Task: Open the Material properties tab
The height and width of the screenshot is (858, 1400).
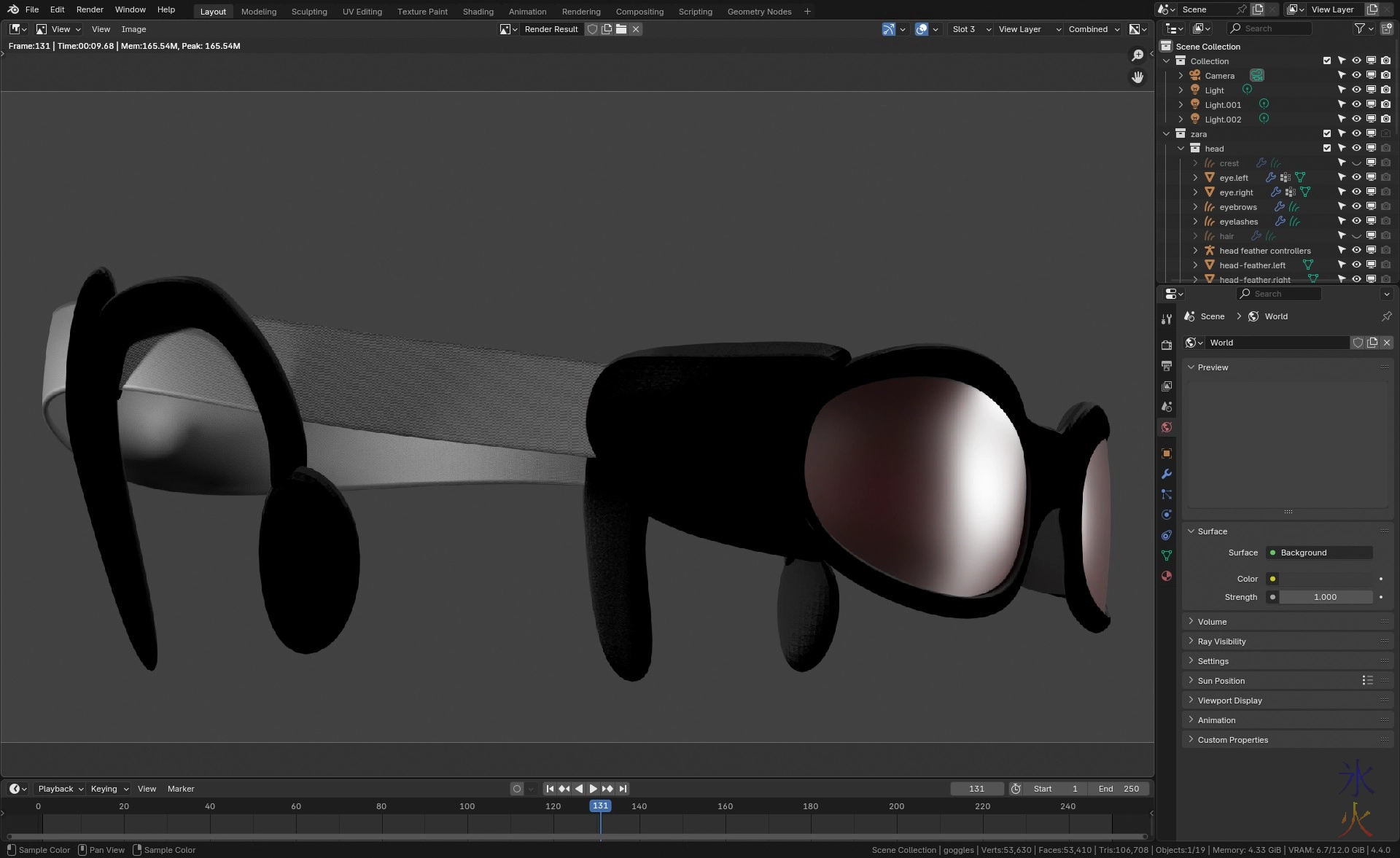Action: (x=1167, y=576)
